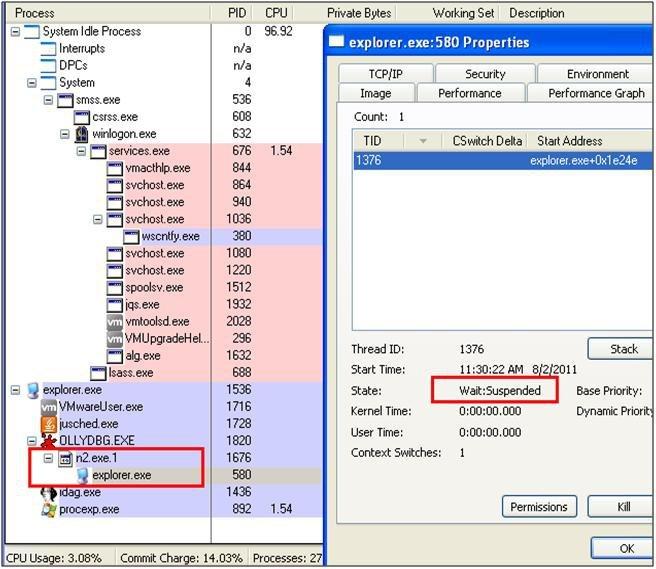This screenshot has width=656, height=569.
Task: Sort threads by Start Address column
Action: 590,141
